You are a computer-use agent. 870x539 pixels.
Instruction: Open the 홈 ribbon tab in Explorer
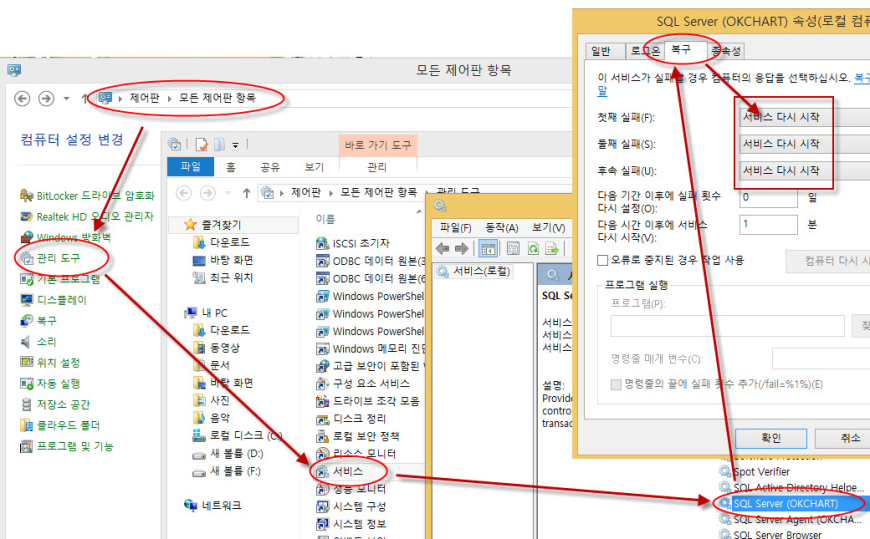tap(231, 167)
